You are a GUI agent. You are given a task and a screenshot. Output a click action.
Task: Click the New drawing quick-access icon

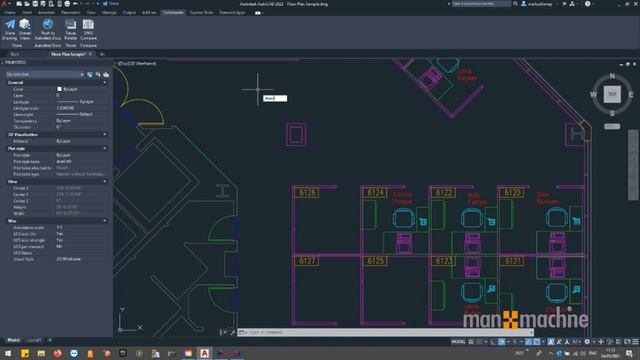coord(19,4)
